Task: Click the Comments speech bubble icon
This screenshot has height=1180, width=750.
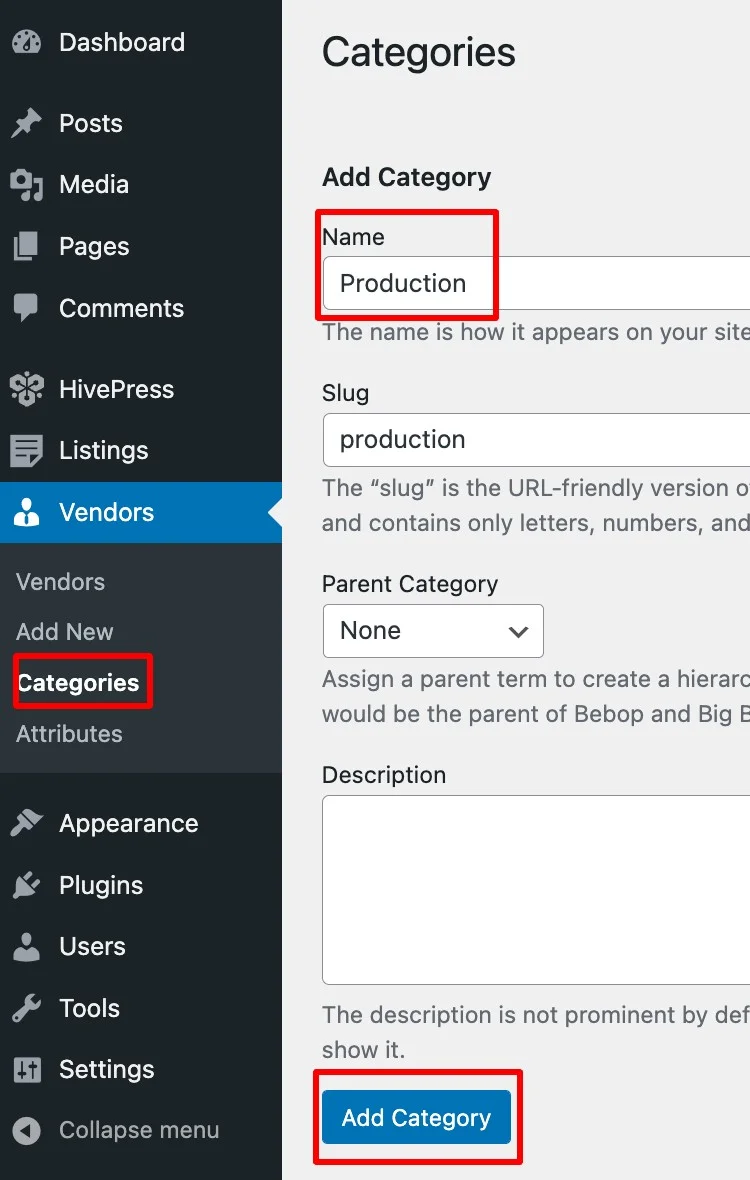Action: tap(26, 309)
